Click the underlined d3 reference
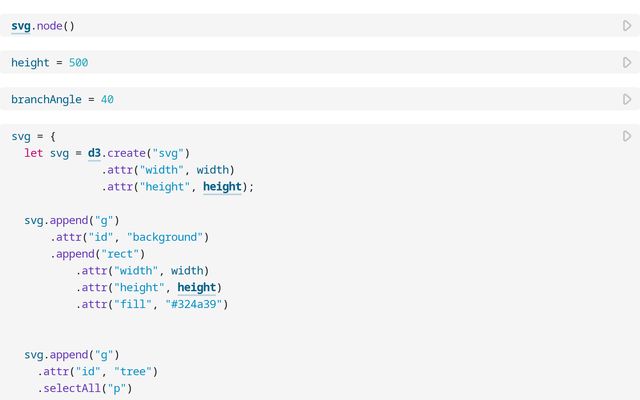Screen dimensions: 640x400 point(94,153)
